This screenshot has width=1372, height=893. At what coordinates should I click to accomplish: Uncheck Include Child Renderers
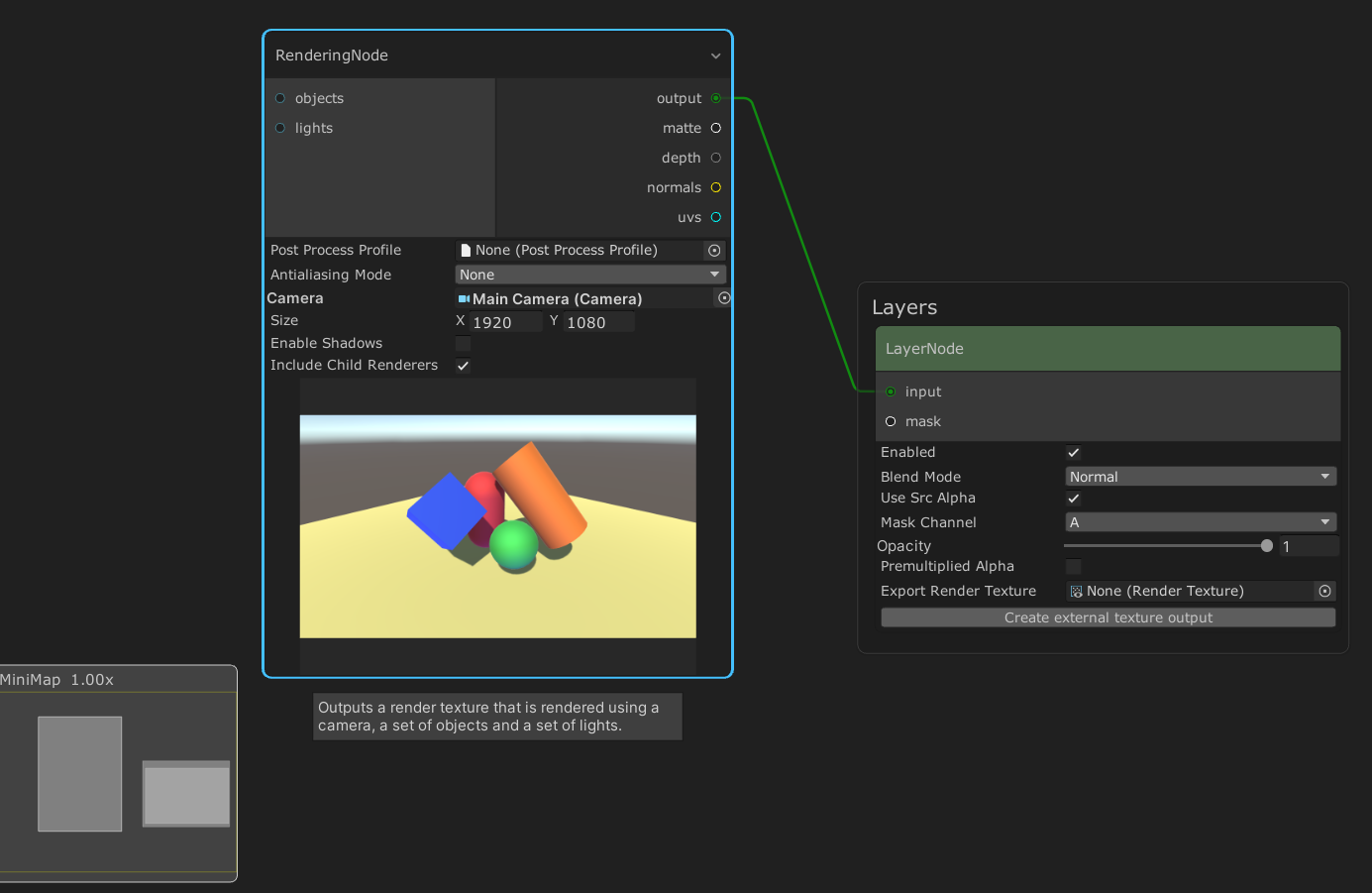pos(463,366)
